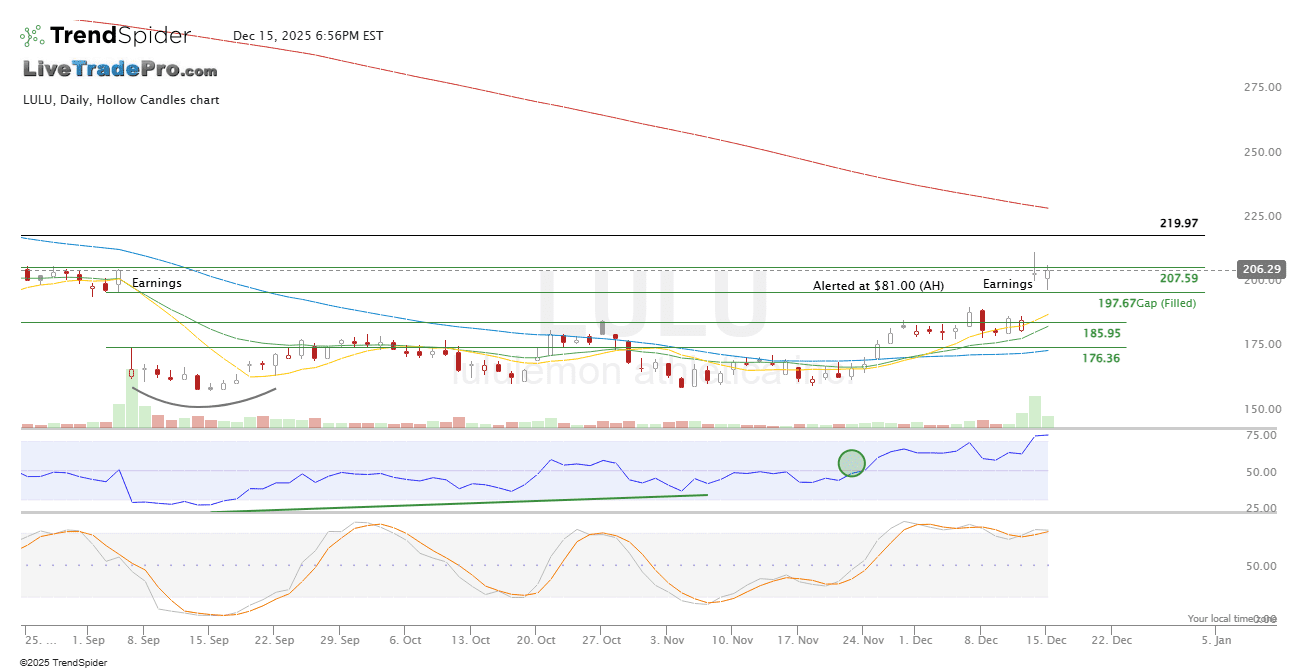Click the gray rounded-bottom arc drawing

pyautogui.click(x=203, y=402)
